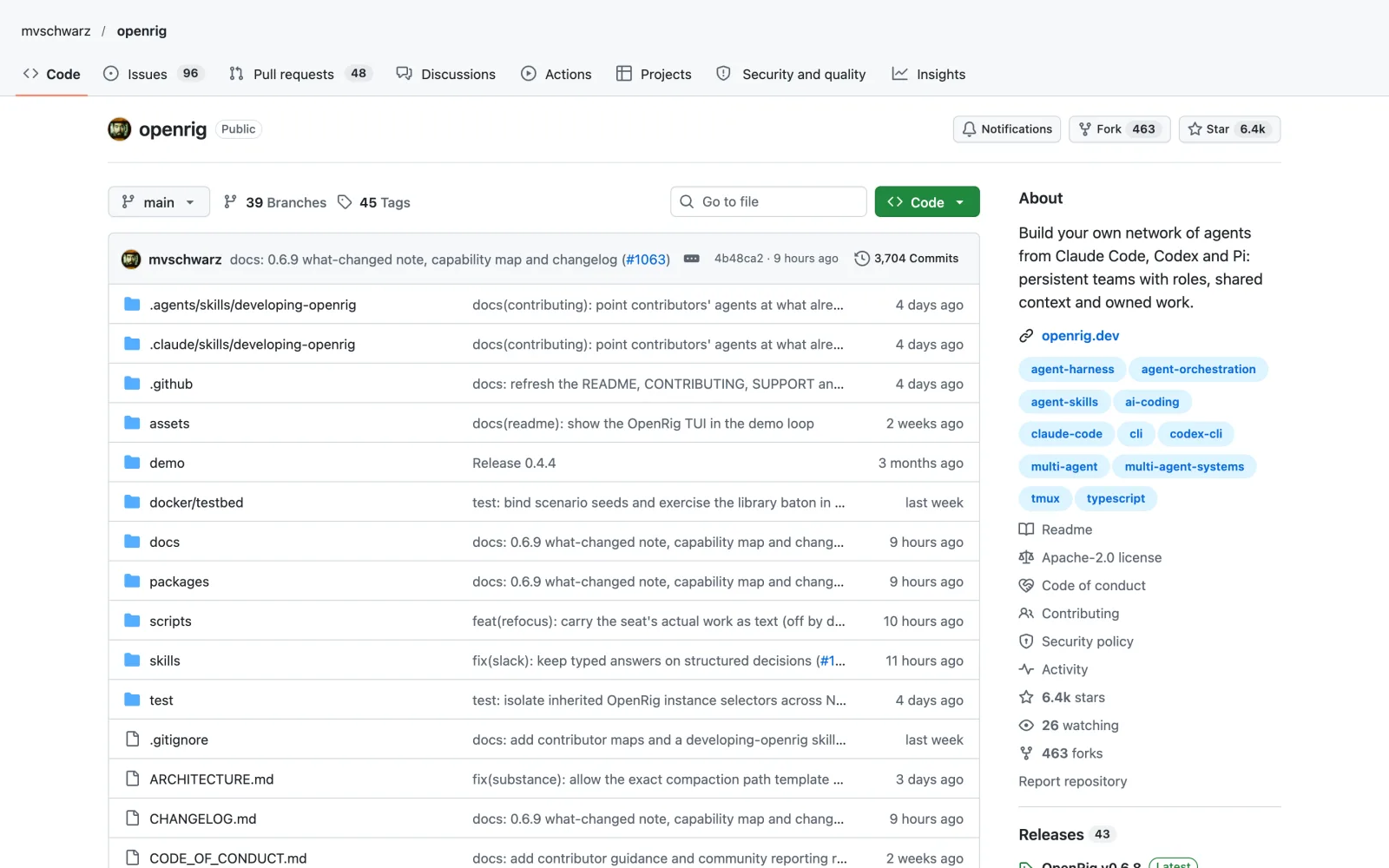The height and width of the screenshot is (868, 1389).
Task: Click the Code of conduct heart icon
Action: coord(1026,586)
